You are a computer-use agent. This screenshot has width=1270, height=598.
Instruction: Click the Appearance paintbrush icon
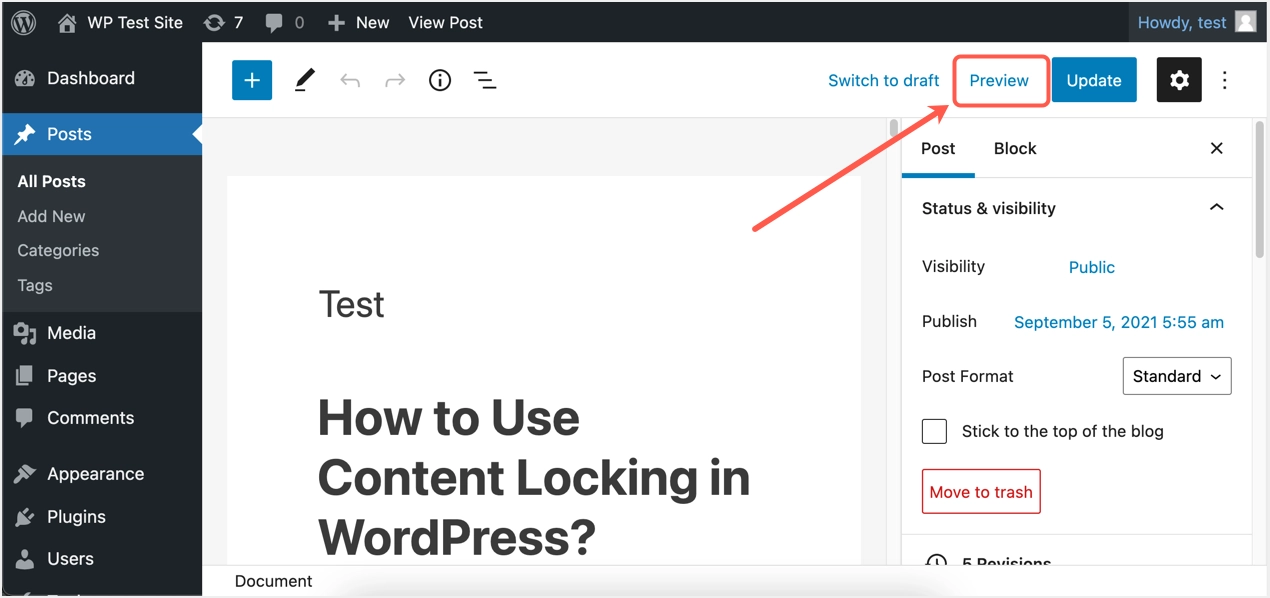25,474
